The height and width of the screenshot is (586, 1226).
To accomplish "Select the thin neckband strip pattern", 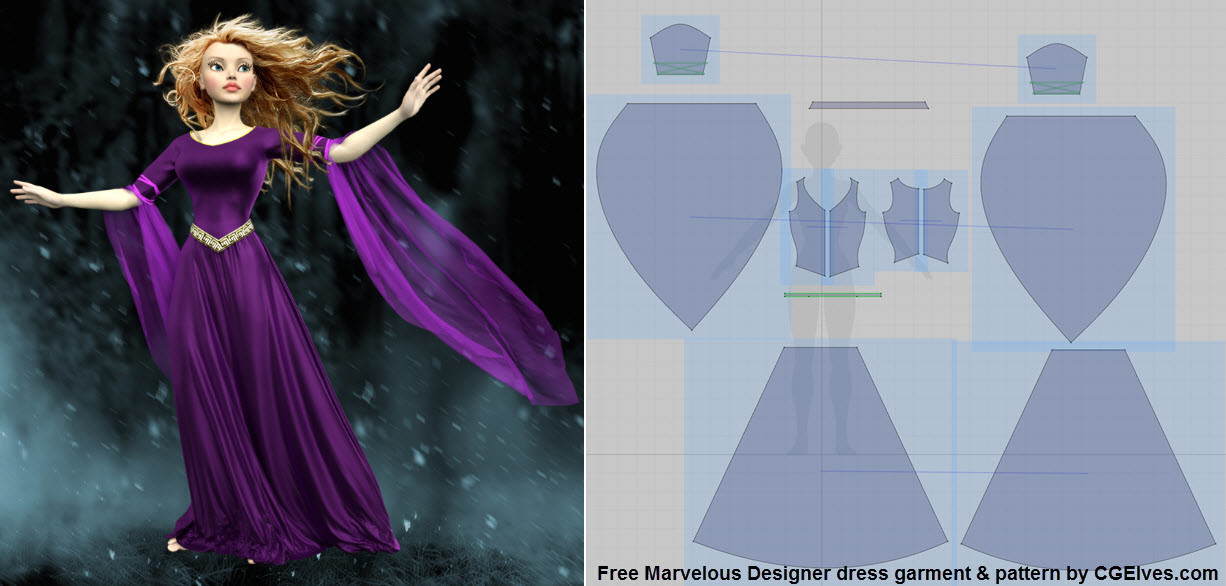I will click(x=869, y=105).
